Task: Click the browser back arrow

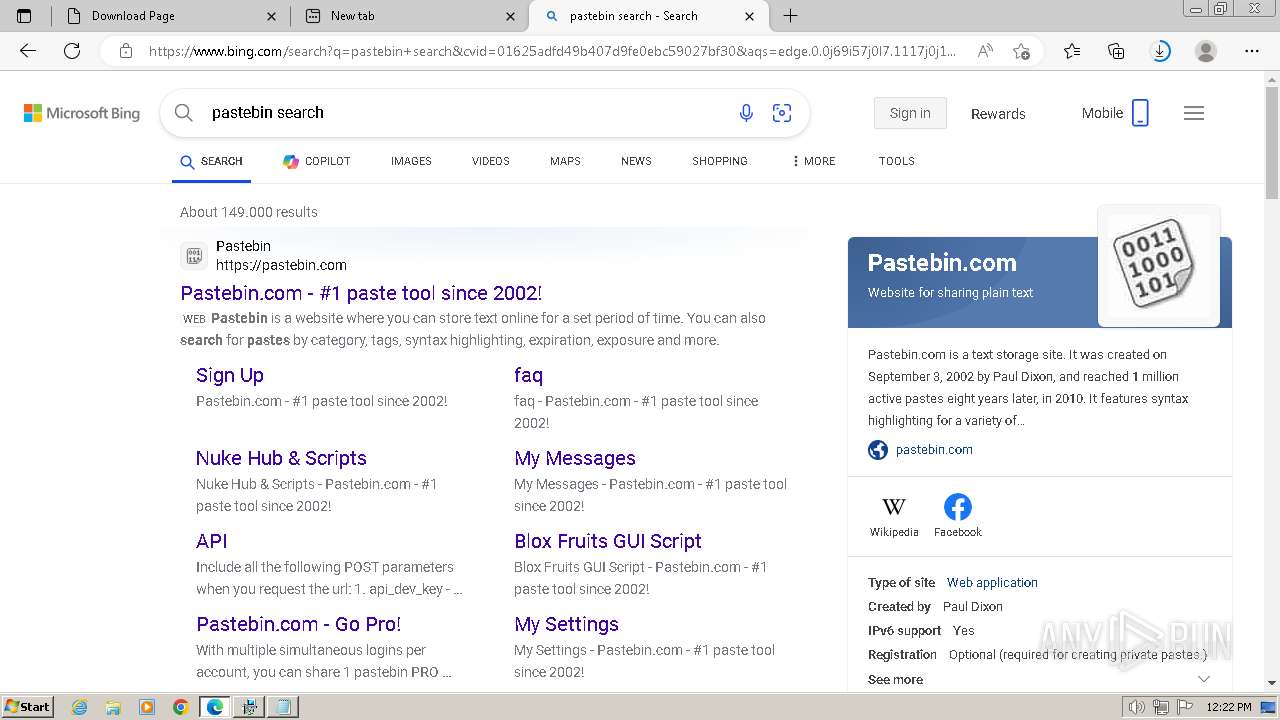Action: [28, 51]
